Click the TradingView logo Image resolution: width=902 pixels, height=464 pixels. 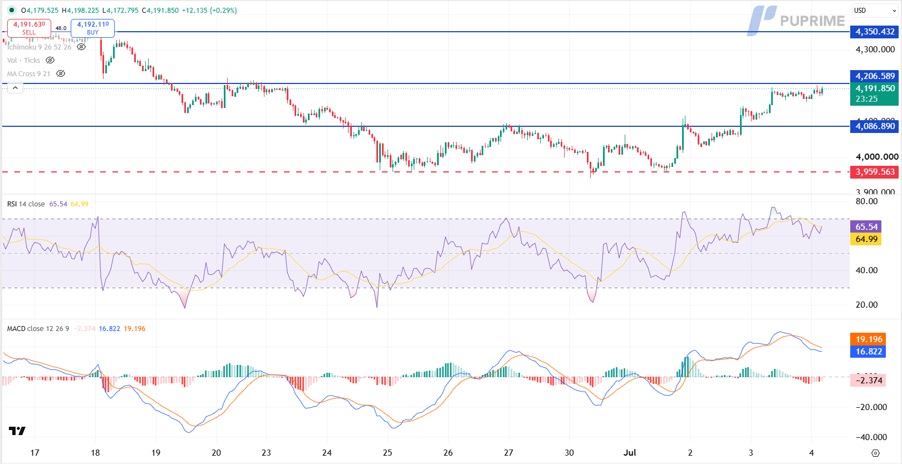pos(17,431)
